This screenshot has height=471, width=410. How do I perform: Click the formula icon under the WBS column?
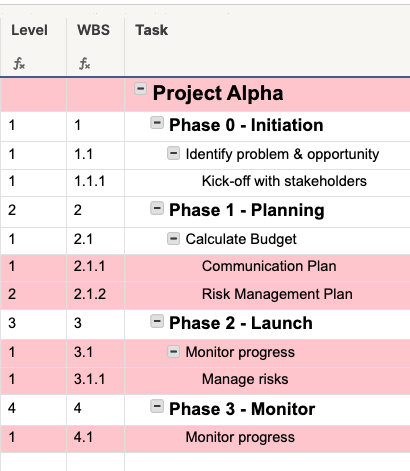[x=85, y=63]
